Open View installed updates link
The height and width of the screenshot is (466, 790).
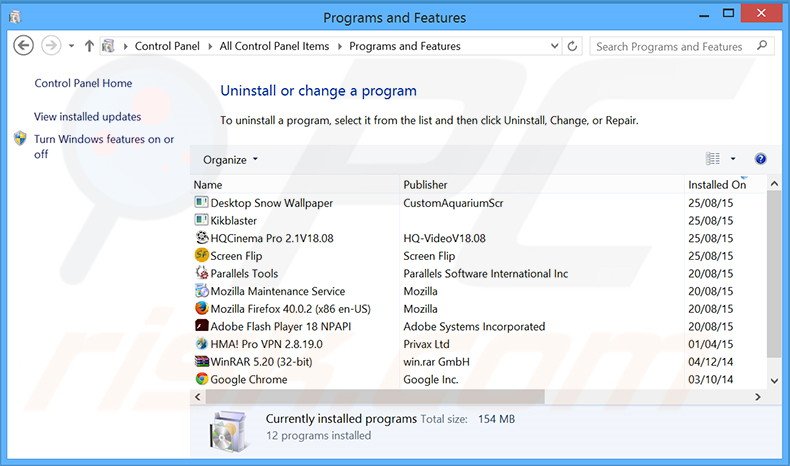(x=88, y=116)
